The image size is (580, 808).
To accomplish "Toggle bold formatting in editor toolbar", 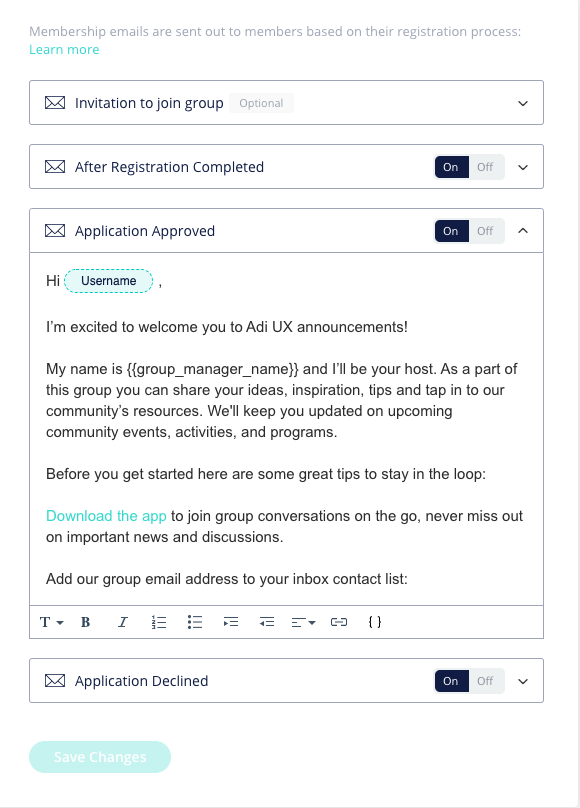I will pos(86,622).
